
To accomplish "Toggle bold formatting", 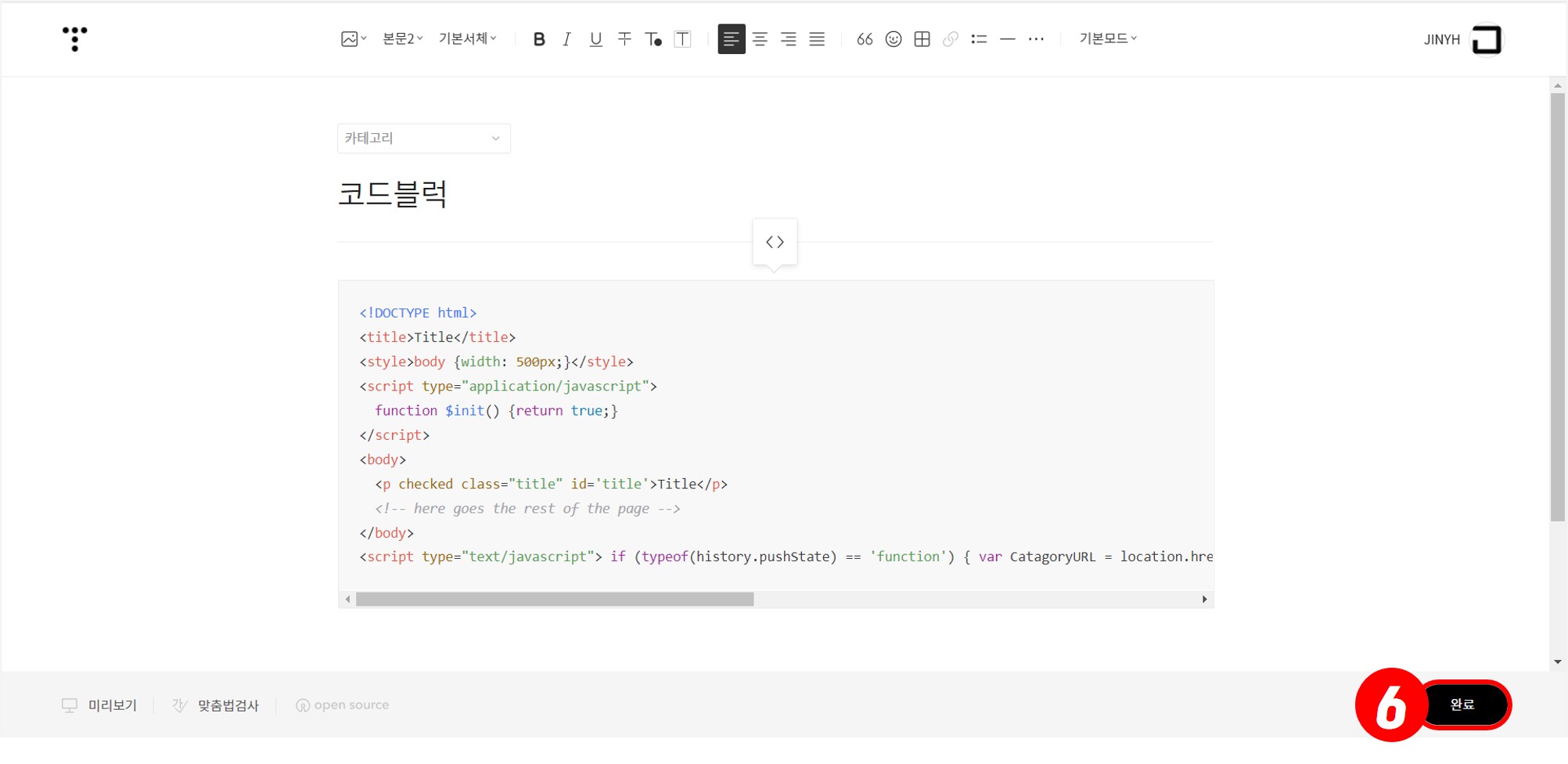I will point(539,39).
